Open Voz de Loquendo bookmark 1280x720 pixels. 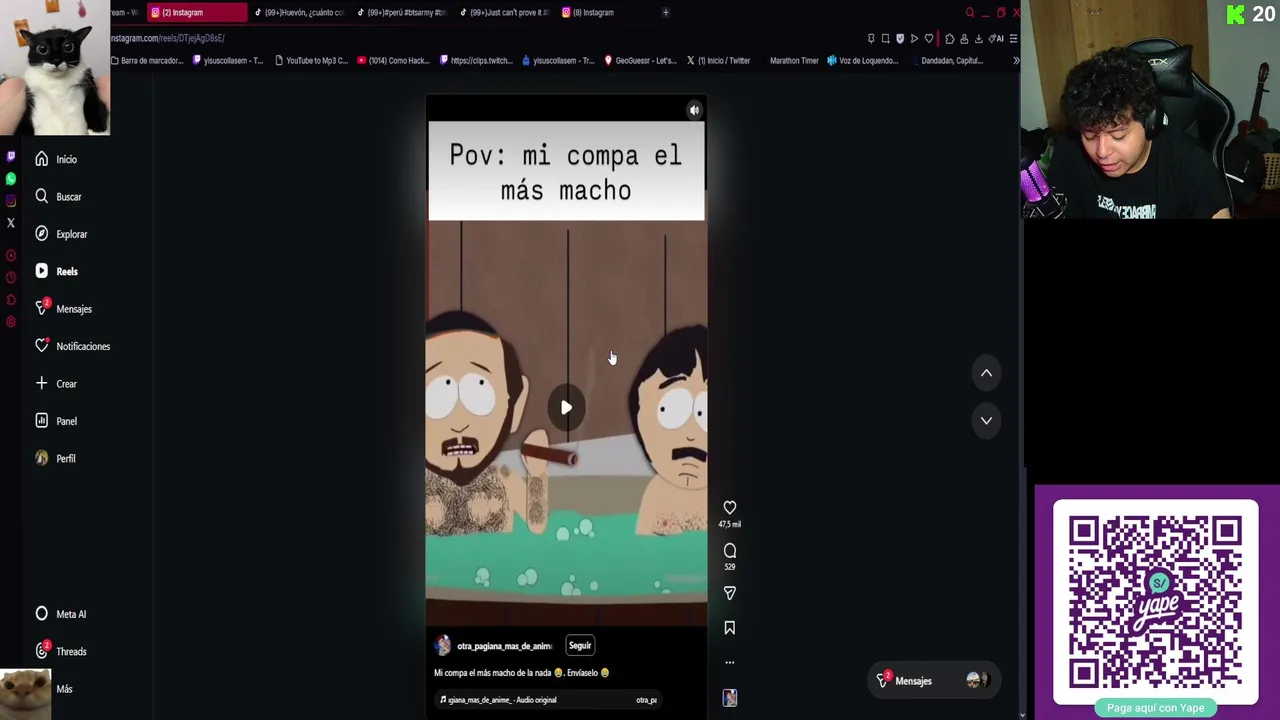point(863,61)
